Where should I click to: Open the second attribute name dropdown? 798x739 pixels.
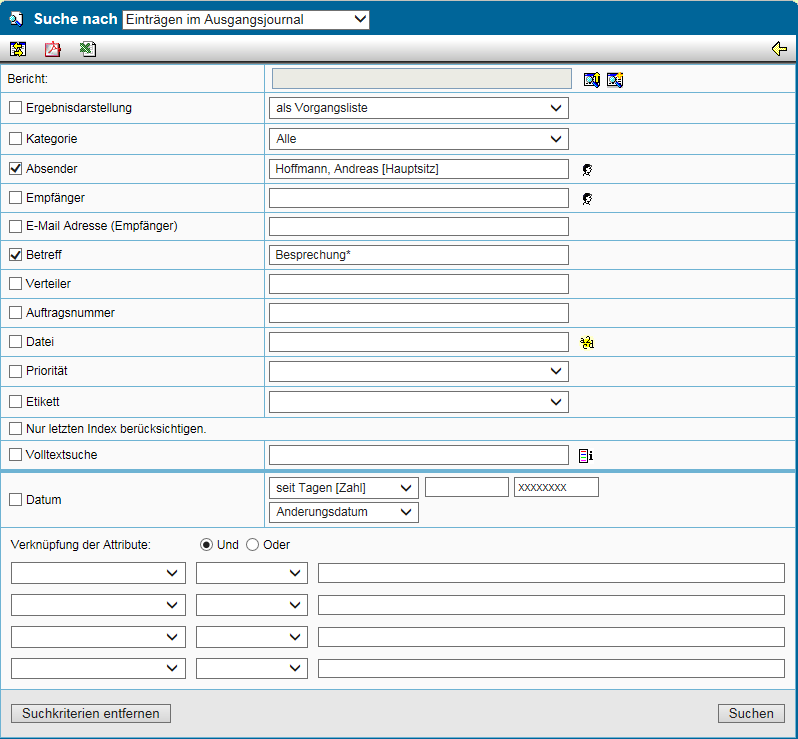coord(98,605)
